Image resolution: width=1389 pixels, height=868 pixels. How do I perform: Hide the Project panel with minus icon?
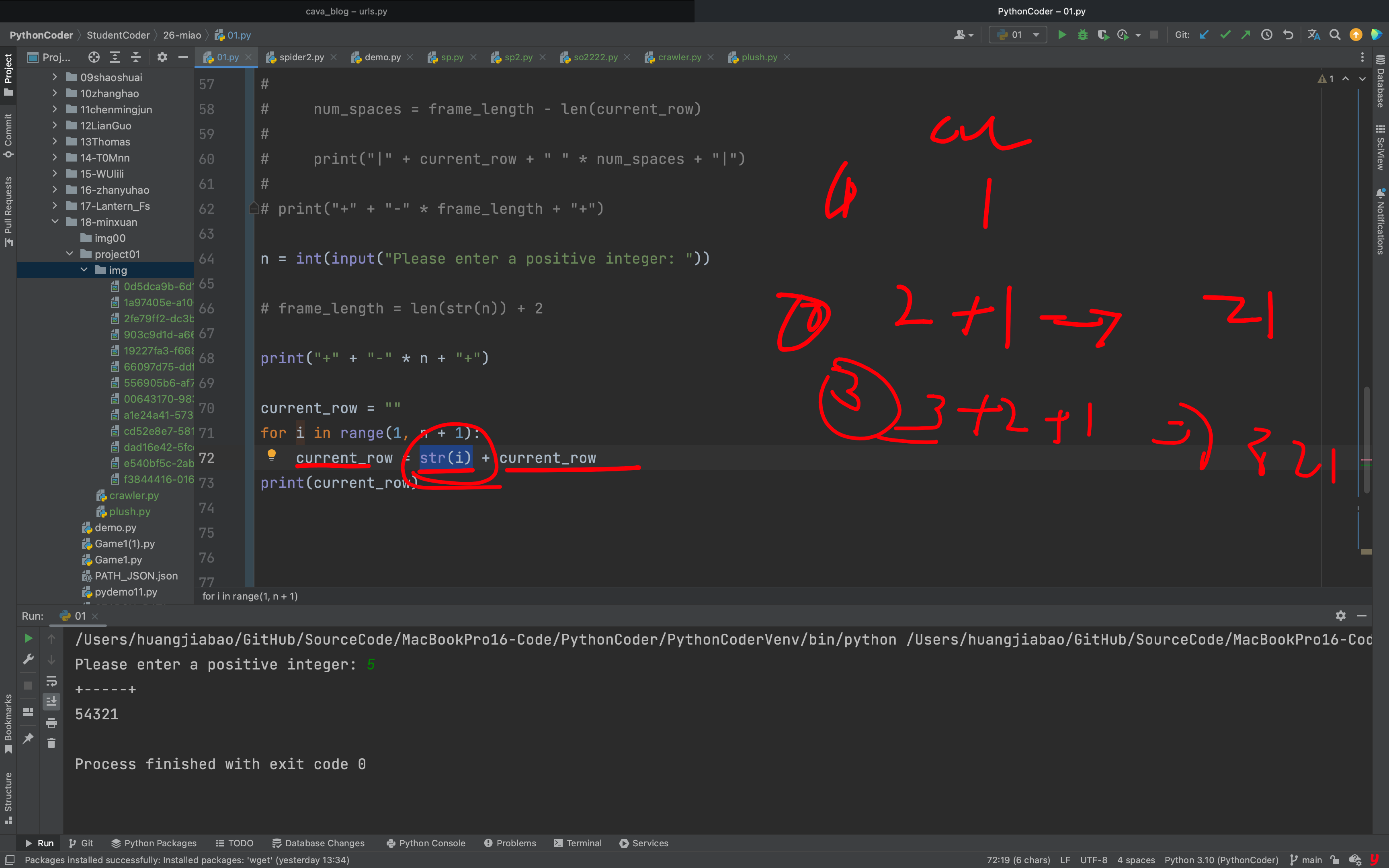click(183, 57)
